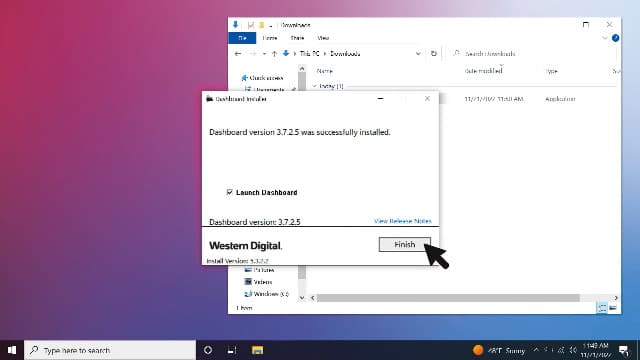
Task: Open Customize Quick Access Toolbar dropdown
Action: (271, 26)
